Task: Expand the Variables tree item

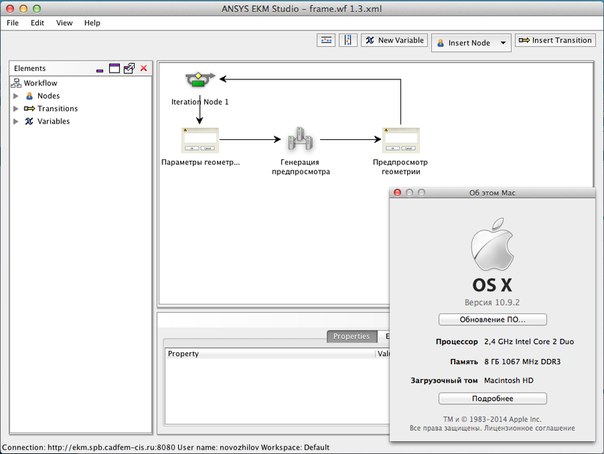Action: (16, 122)
